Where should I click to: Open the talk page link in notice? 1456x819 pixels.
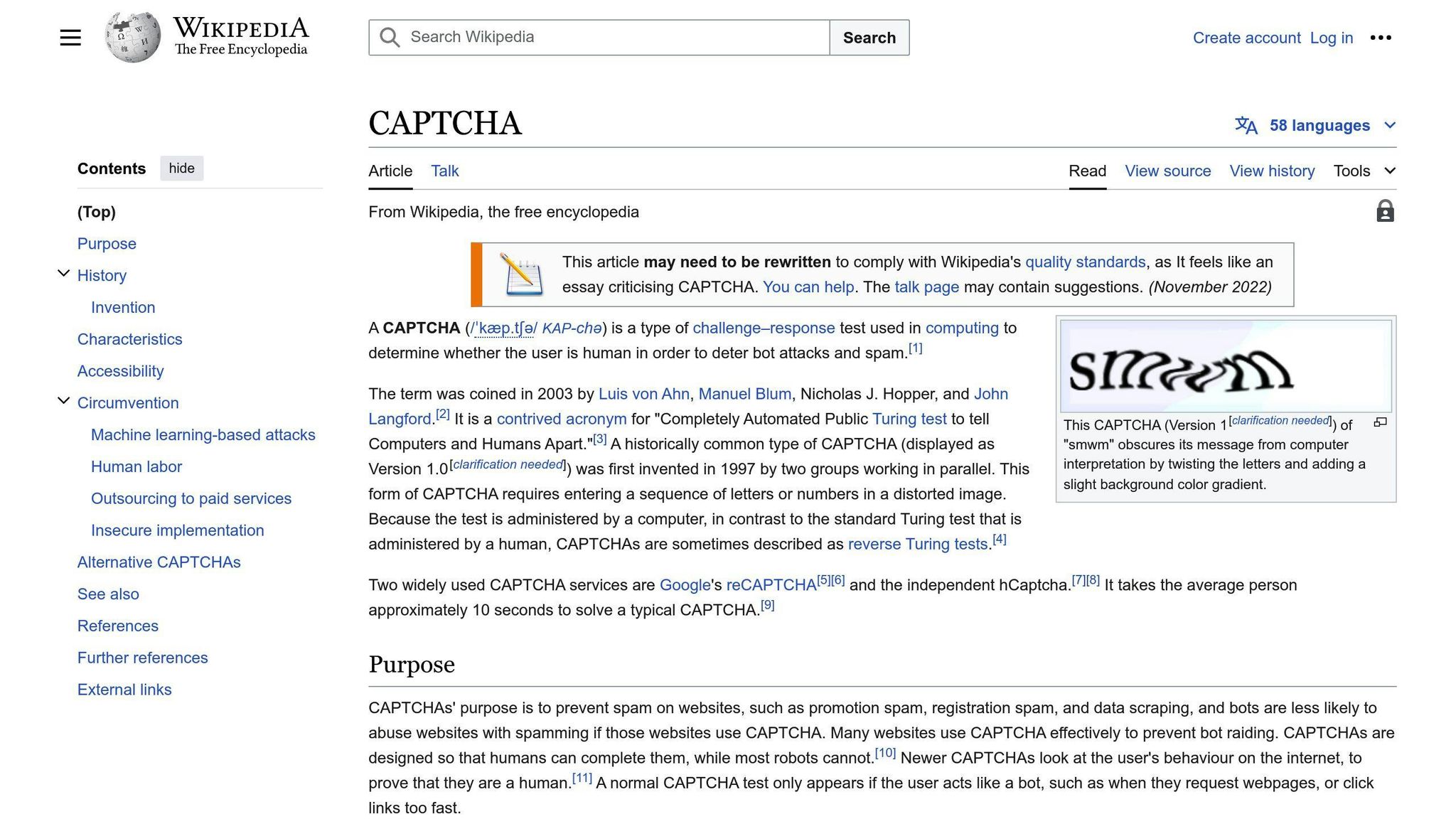pos(926,287)
